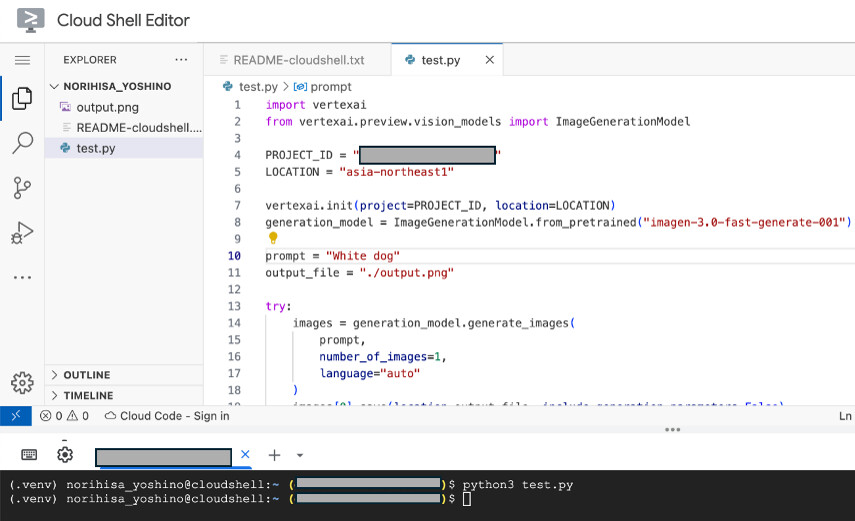Switch to README-cloudshell.txt tab

pos(297,60)
